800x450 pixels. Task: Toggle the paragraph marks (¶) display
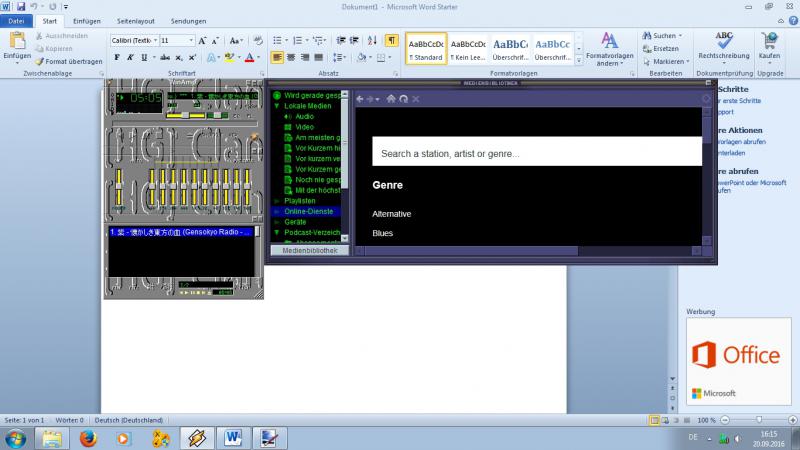pos(391,40)
